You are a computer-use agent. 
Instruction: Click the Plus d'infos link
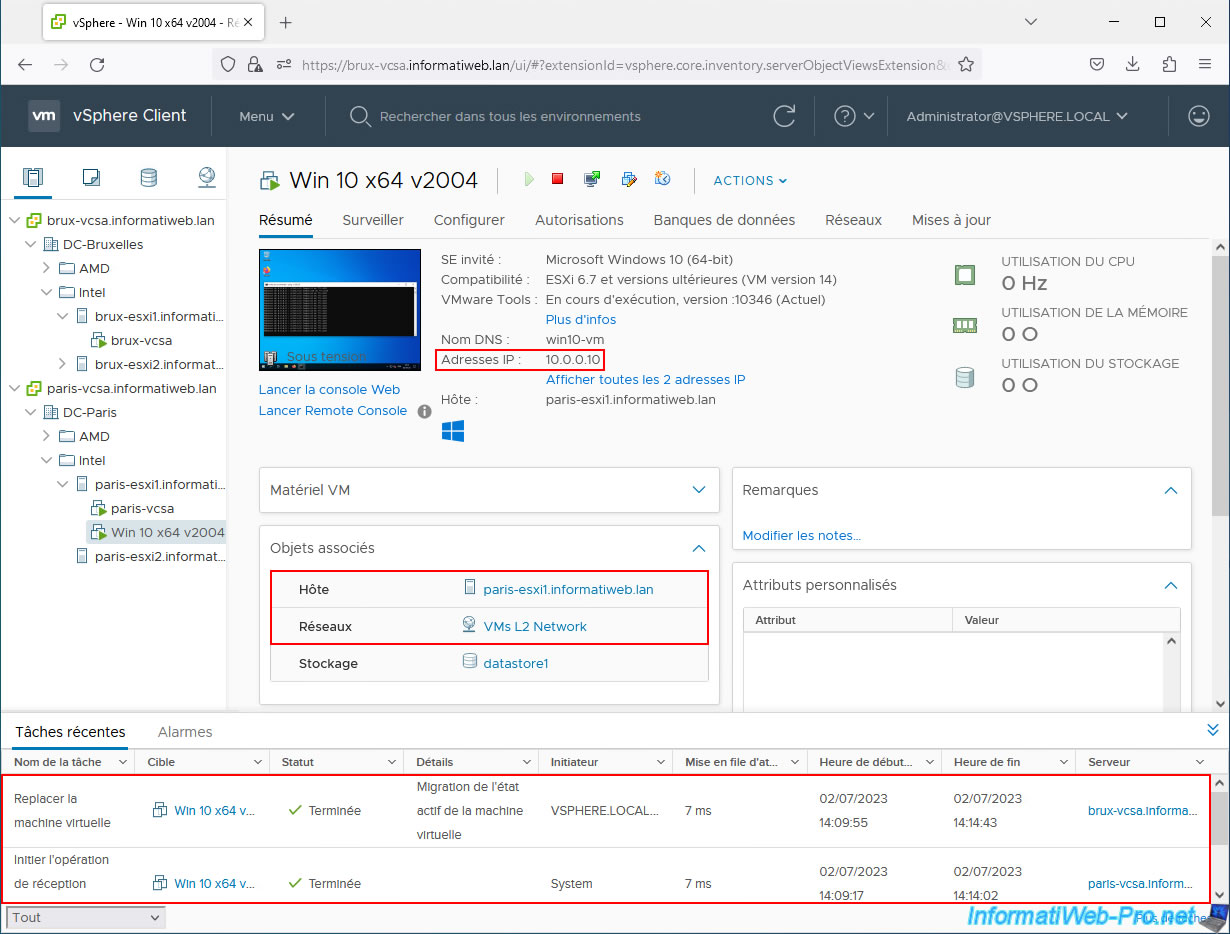581,320
